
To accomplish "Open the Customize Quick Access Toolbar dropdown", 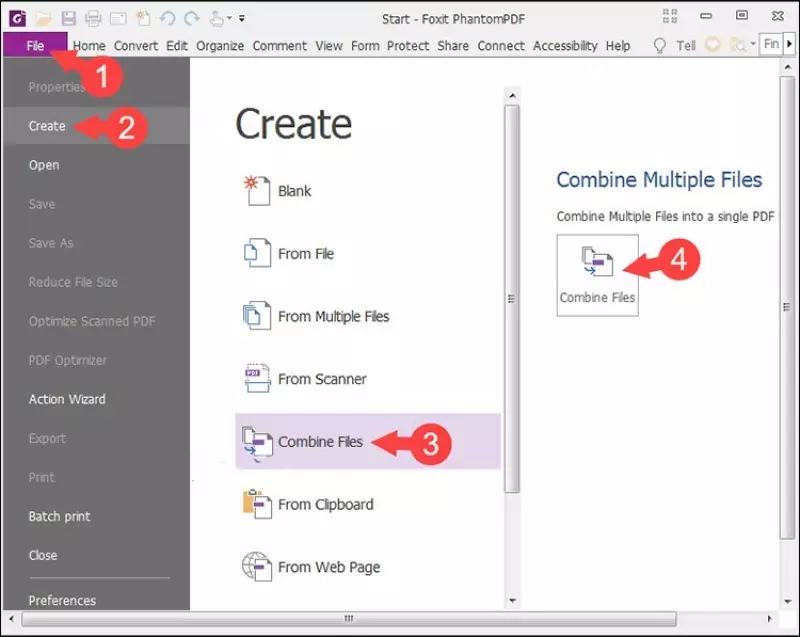I will click(x=242, y=18).
